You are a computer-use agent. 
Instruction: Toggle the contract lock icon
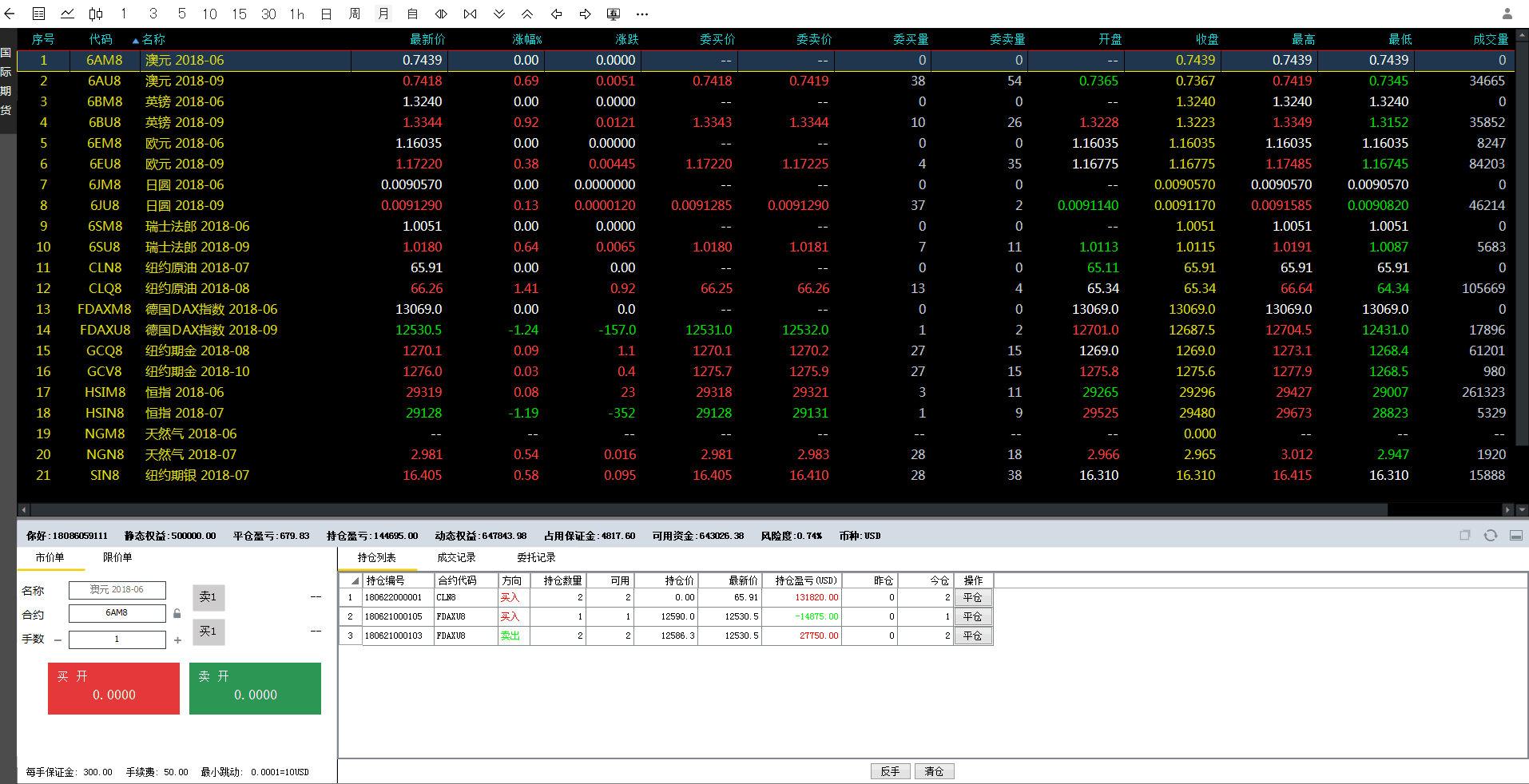tap(177, 613)
